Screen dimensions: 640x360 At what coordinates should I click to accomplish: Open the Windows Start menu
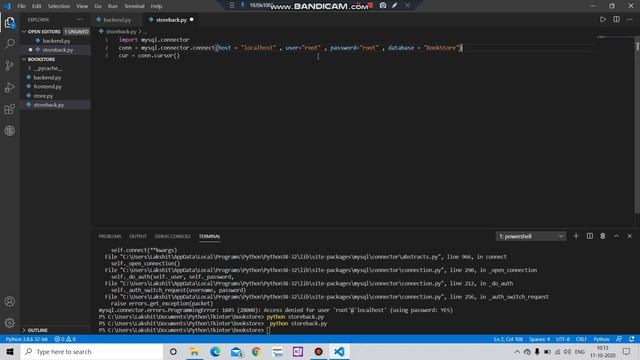[x=10, y=351]
